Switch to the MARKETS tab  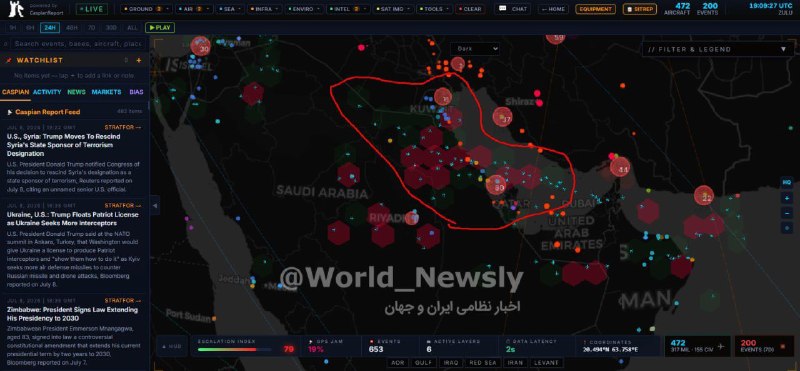pyautogui.click(x=107, y=92)
